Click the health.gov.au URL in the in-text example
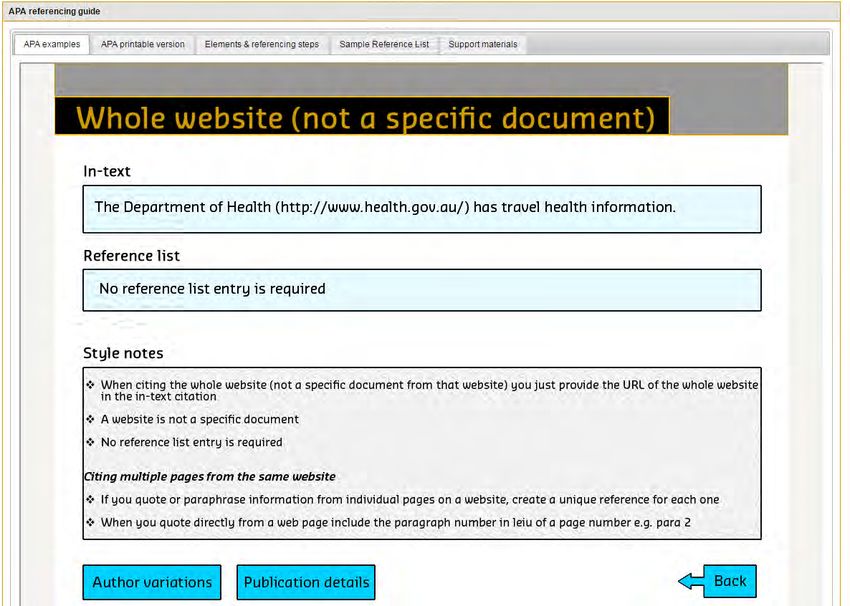The width and height of the screenshot is (850, 606). click(x=372, y=207)
